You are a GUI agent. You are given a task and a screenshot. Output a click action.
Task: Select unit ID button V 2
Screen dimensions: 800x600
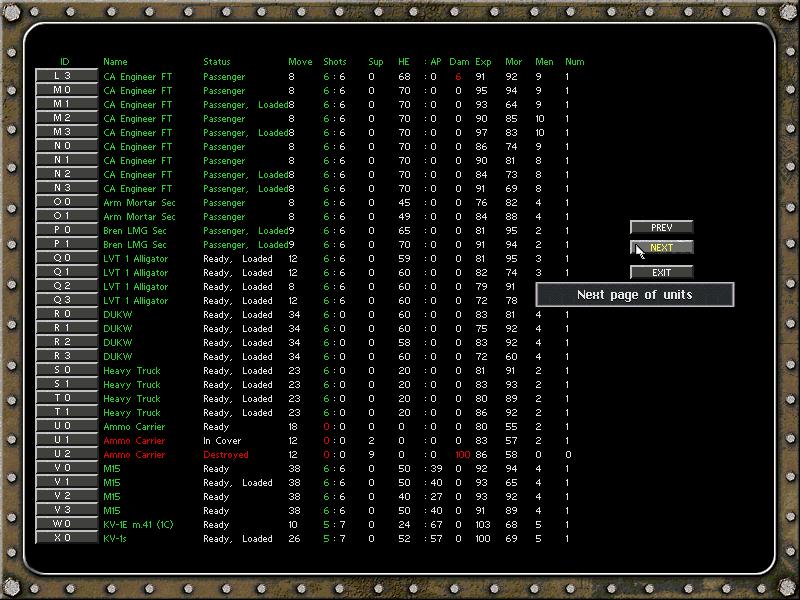tap(66, 496)
